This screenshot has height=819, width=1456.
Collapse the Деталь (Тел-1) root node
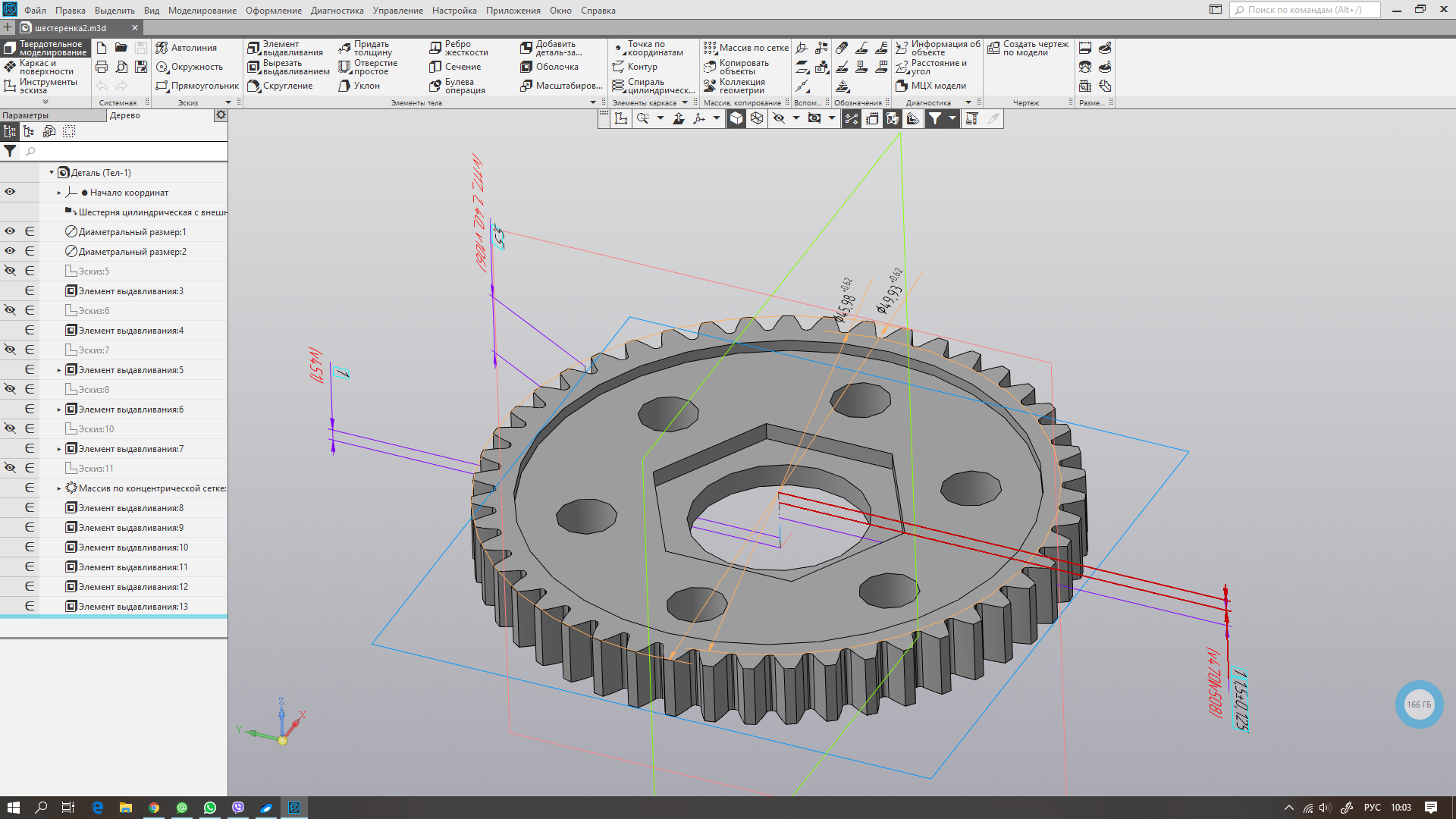click(x=52, y=173)
